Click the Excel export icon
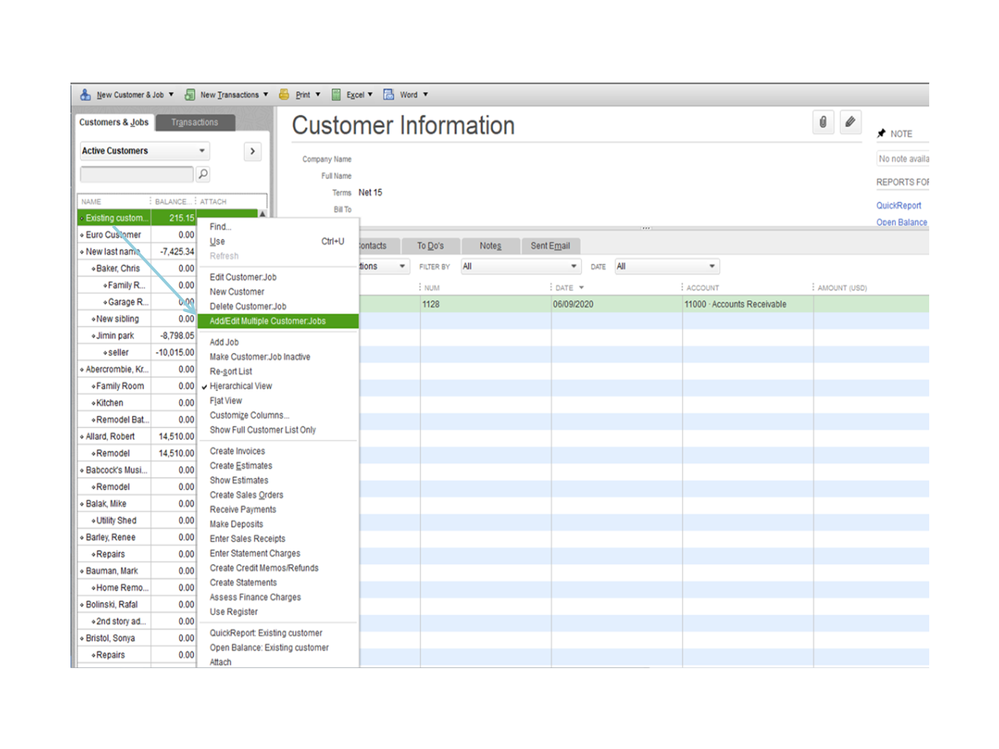 (x=337, y=95)
